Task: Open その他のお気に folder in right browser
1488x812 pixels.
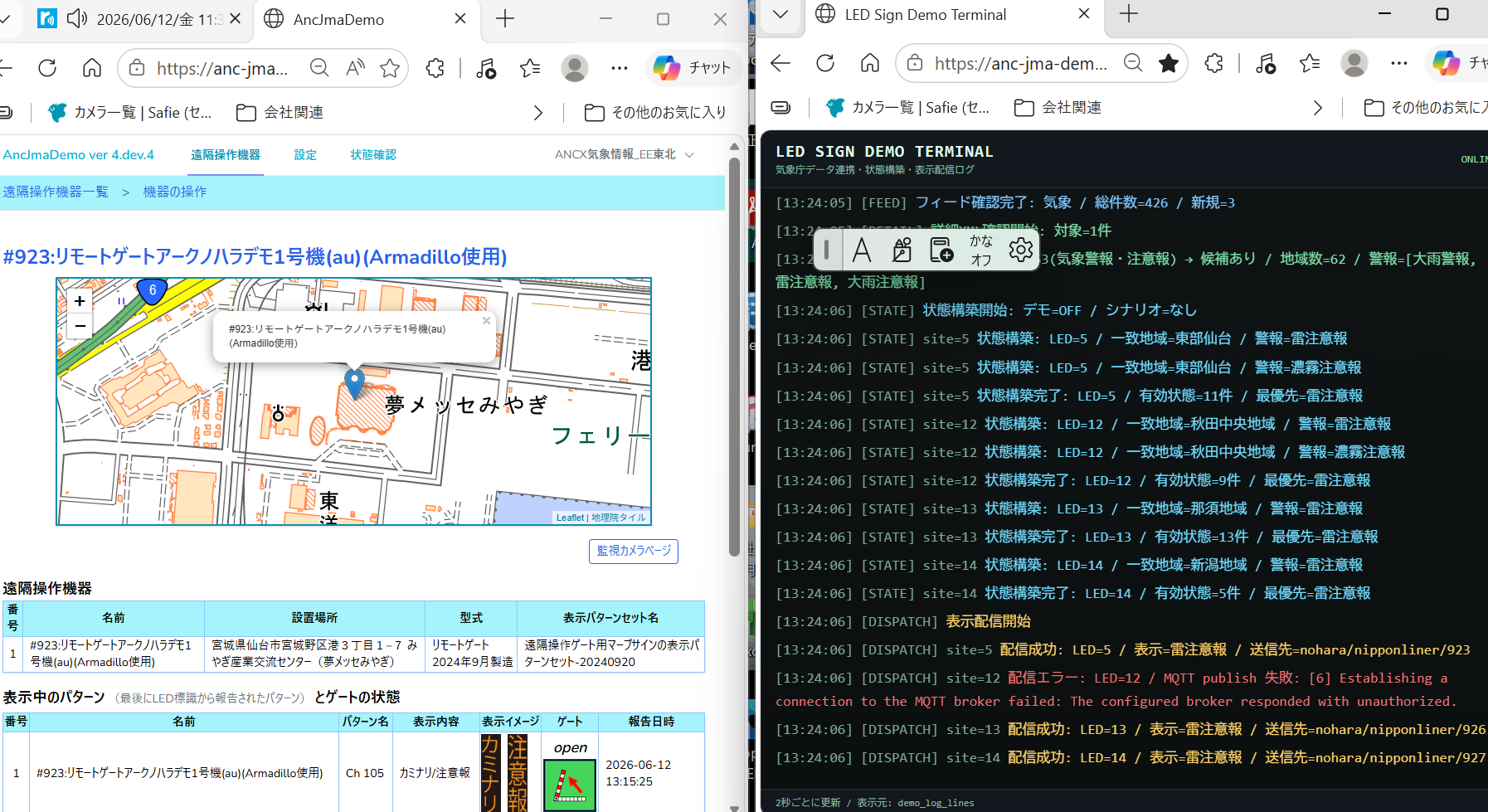Action: (x=1425, y=107)
